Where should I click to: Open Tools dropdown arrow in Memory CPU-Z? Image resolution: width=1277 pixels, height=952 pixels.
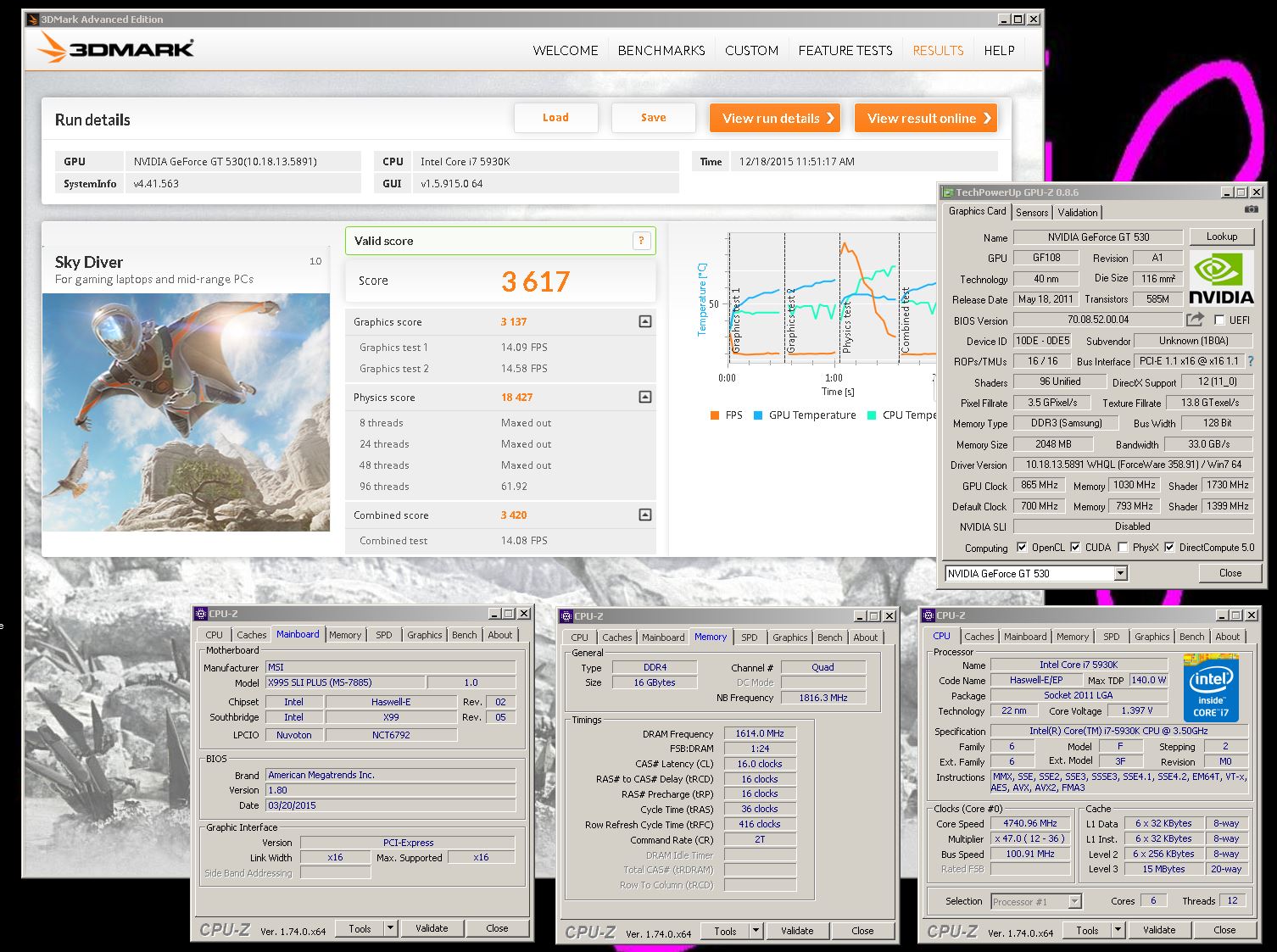tap(756, 931)
